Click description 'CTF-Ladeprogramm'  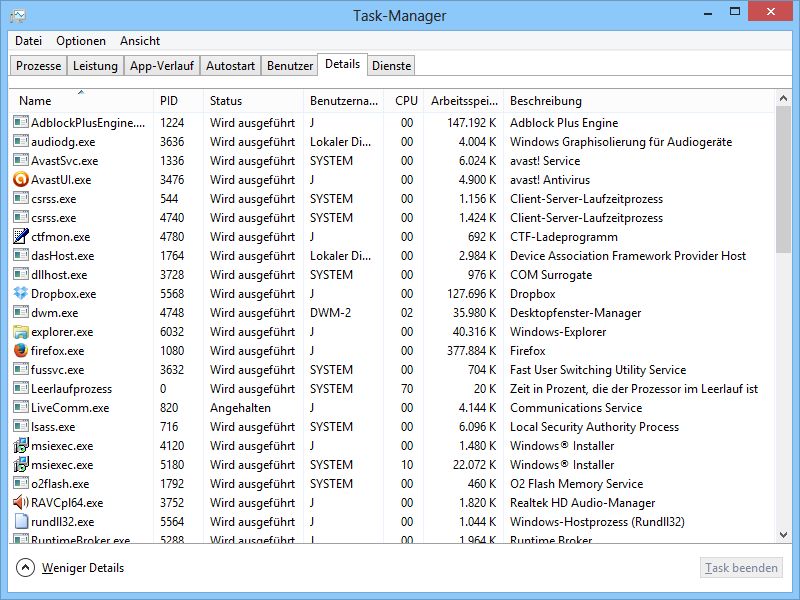point(564,237)
